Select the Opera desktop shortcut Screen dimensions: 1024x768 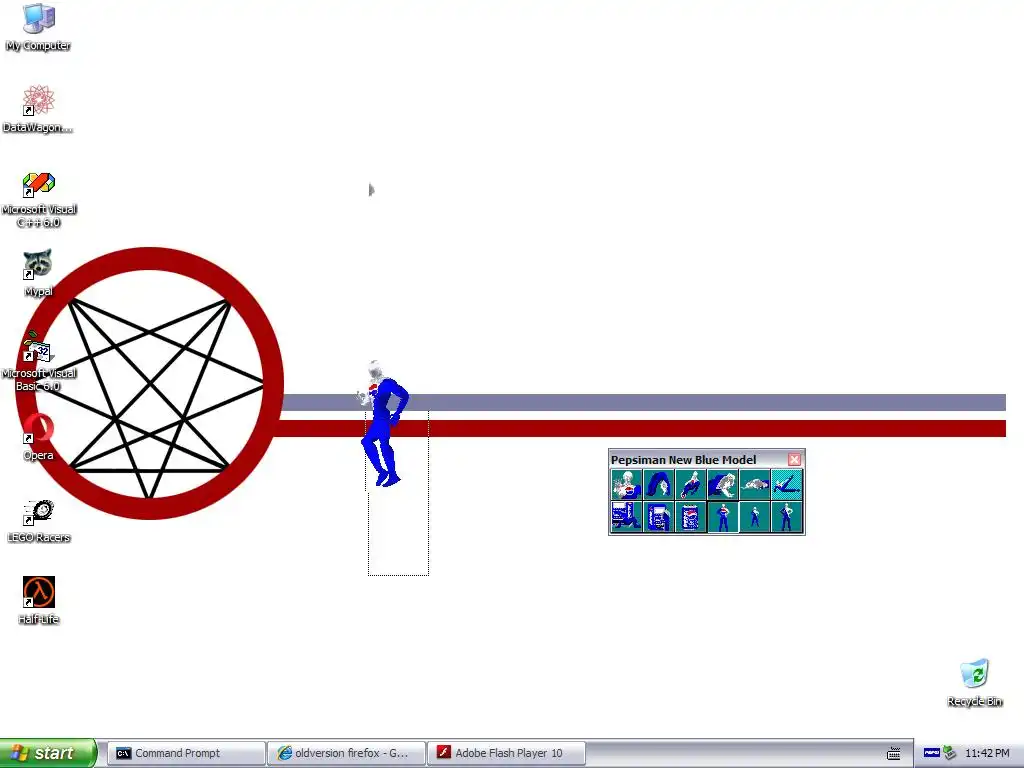point(38,437)
